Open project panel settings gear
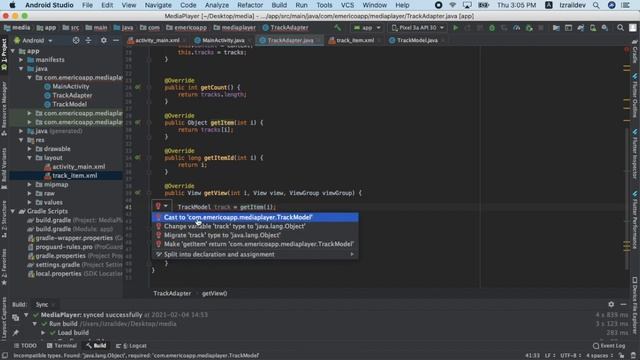640x360 pixels. 104,40
